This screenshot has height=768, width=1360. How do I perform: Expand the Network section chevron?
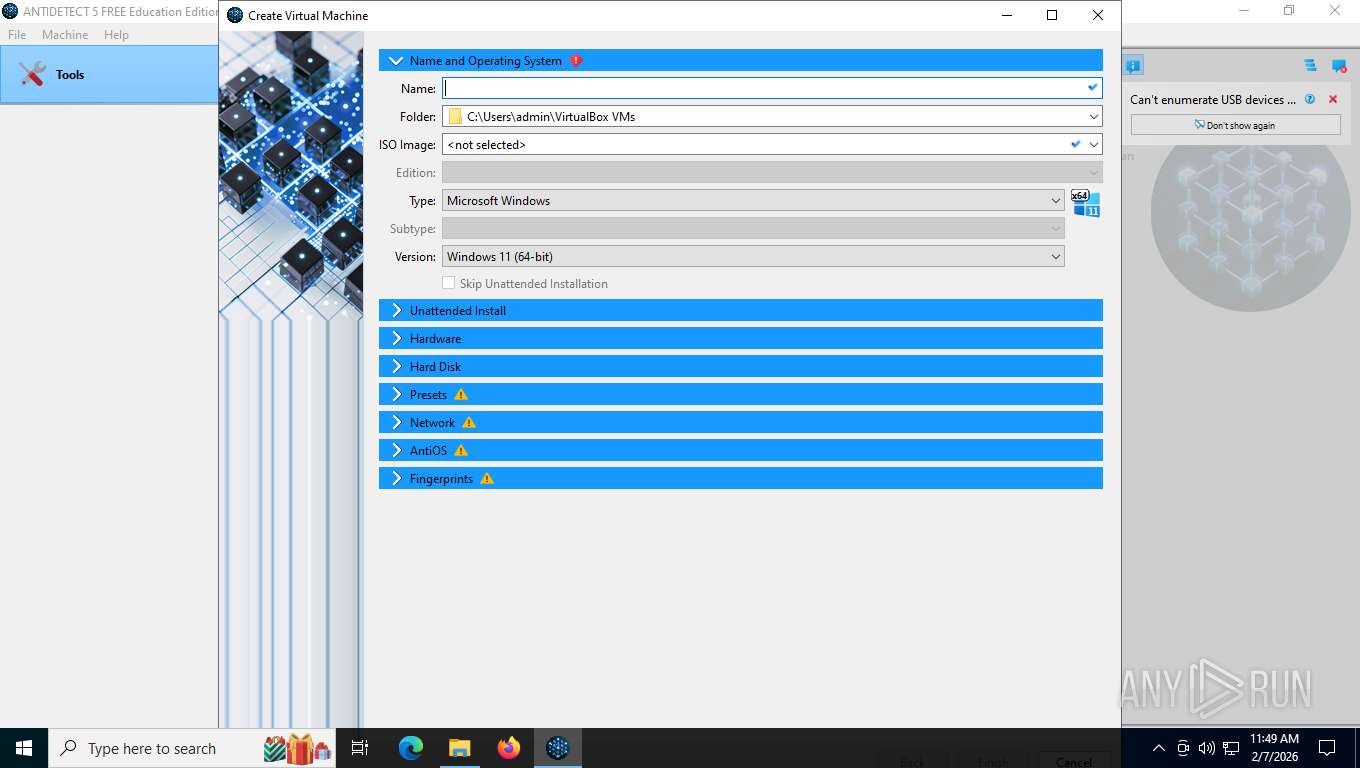tap(396, 422)
